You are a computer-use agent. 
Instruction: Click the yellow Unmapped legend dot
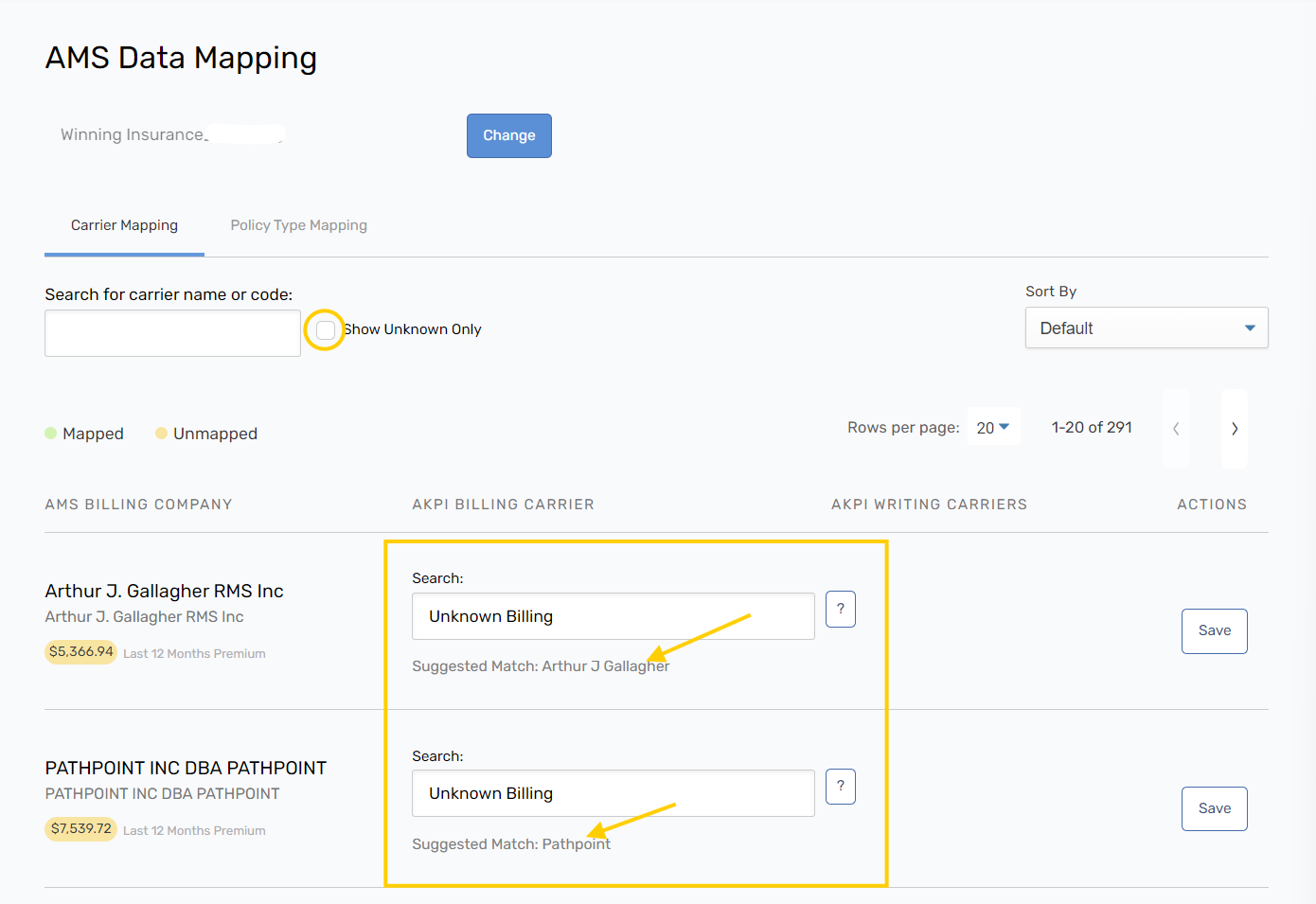(162, 433)
